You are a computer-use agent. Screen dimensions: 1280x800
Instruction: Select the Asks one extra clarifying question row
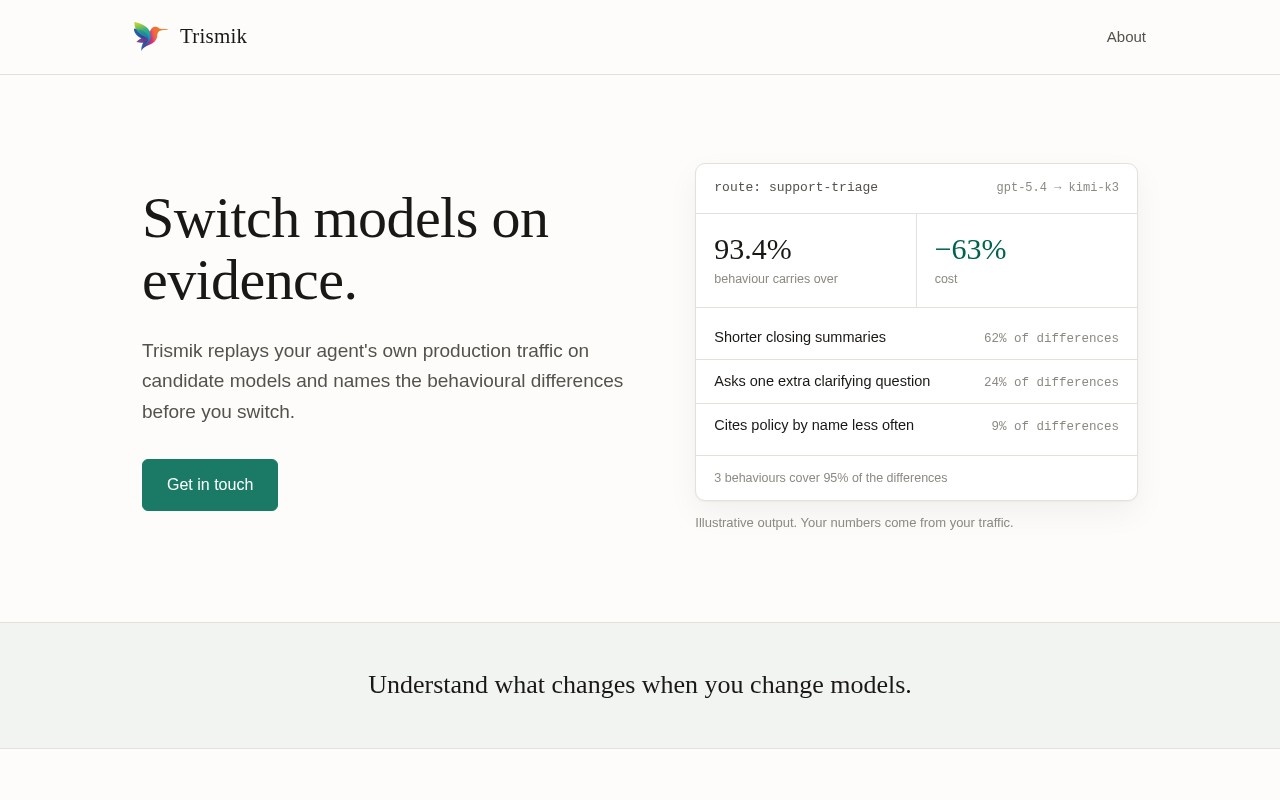coord(916,382)
